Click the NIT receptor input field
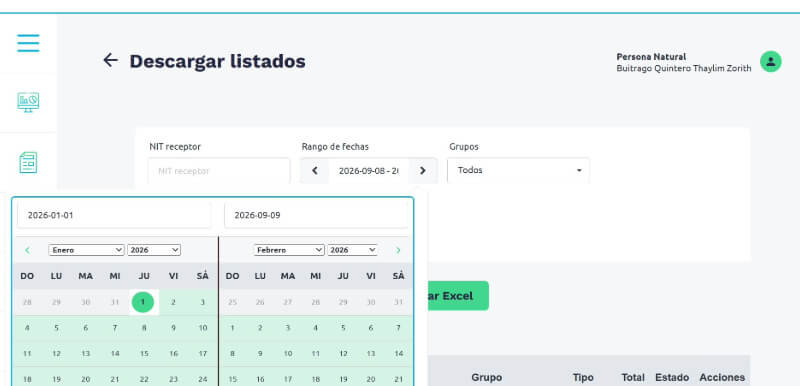The width and height of the screenshot is (800, 386). click(219, 171)
